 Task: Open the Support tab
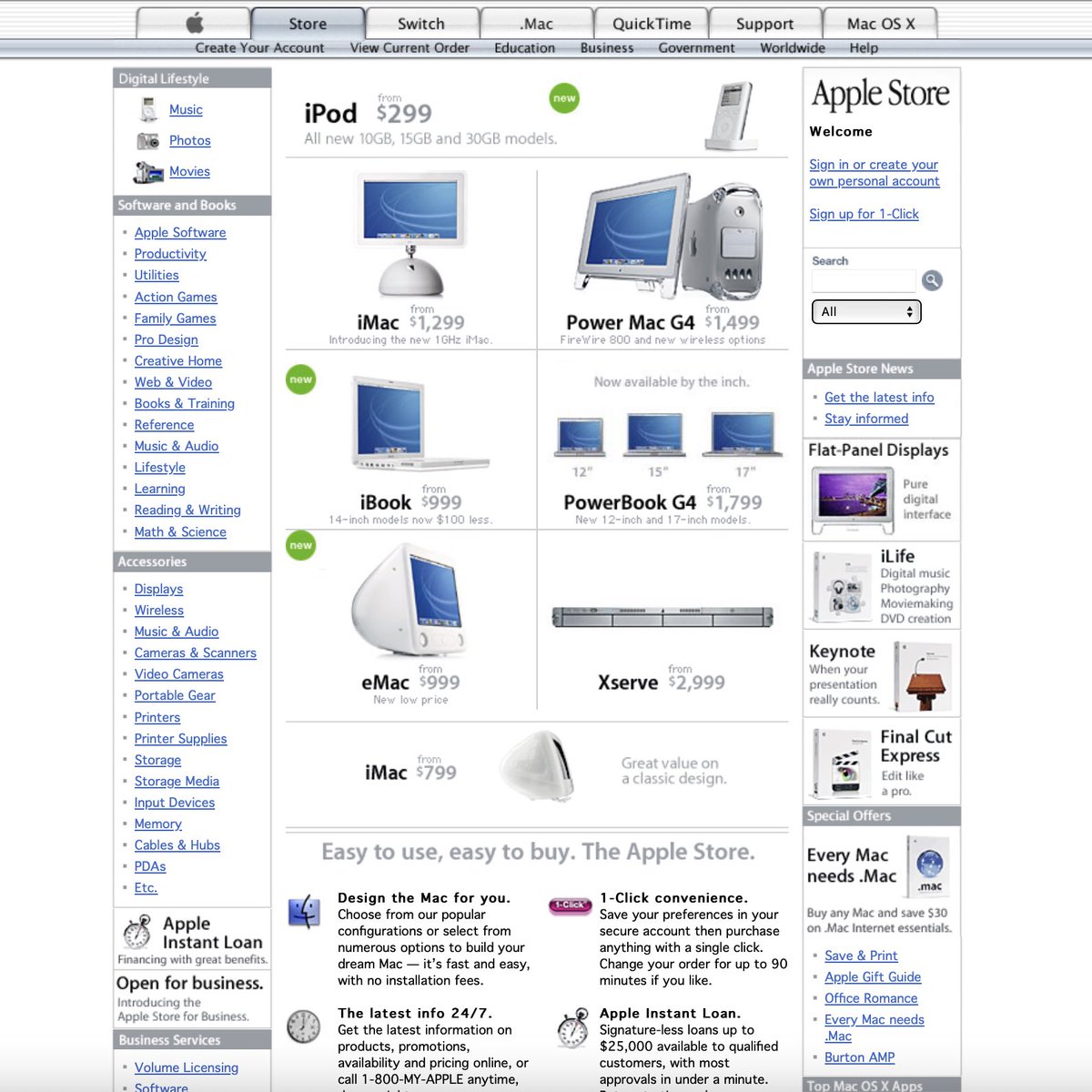[x=764, y=24]
